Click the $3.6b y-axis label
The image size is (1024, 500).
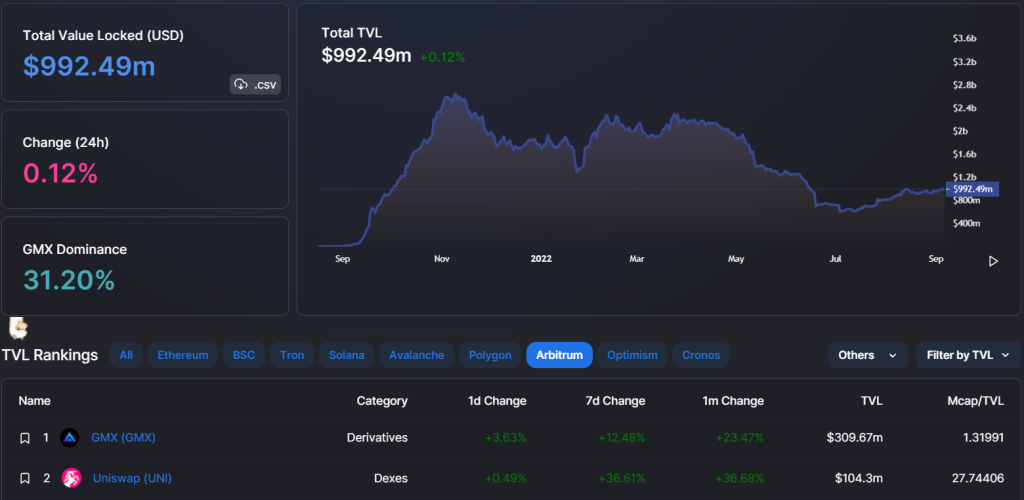[x=965, y=38]
